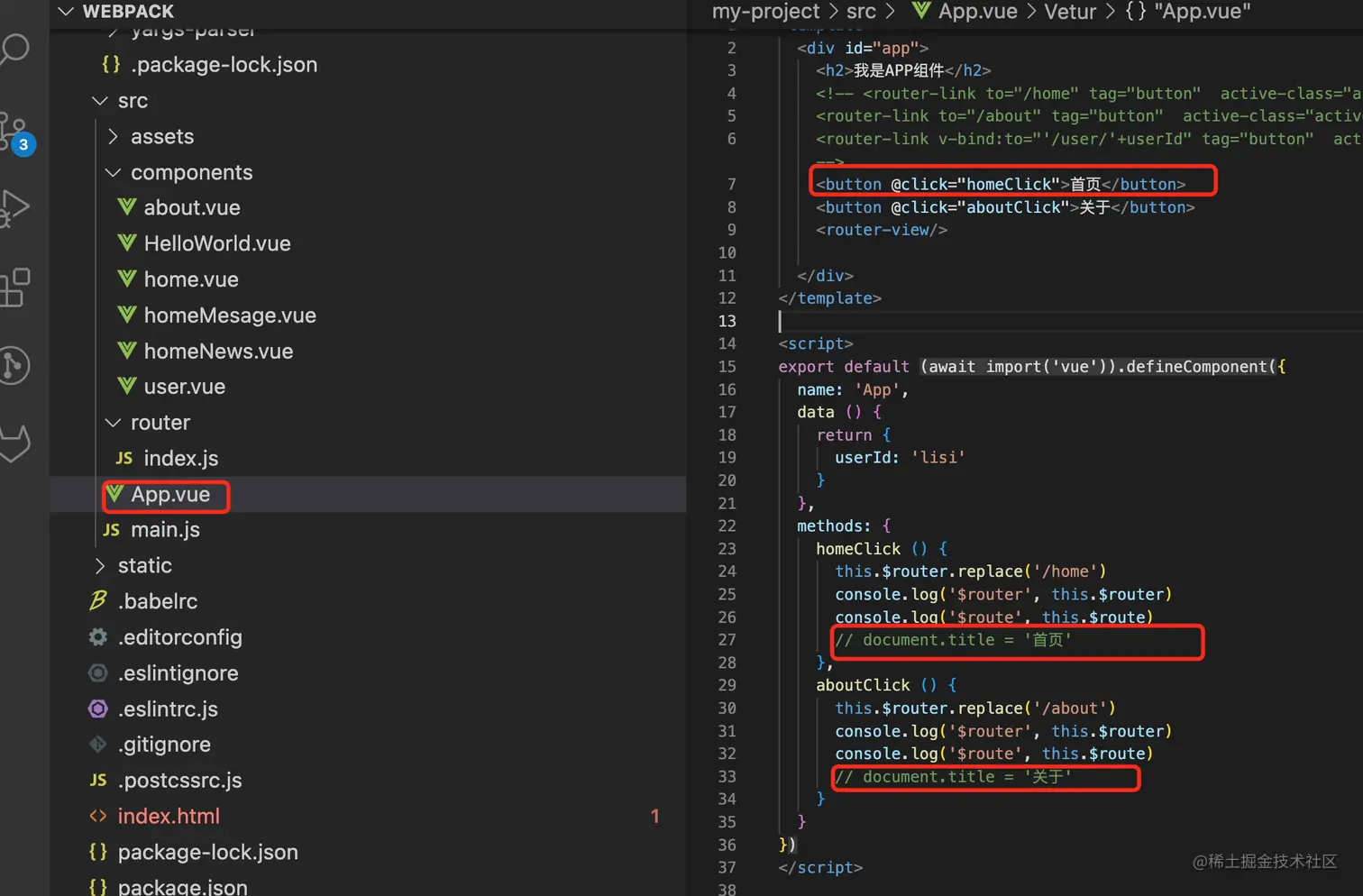Click the export default defineComponent line
Image resolution: width=1363 pixels, height=896 pixels.
pos(1032,367)
